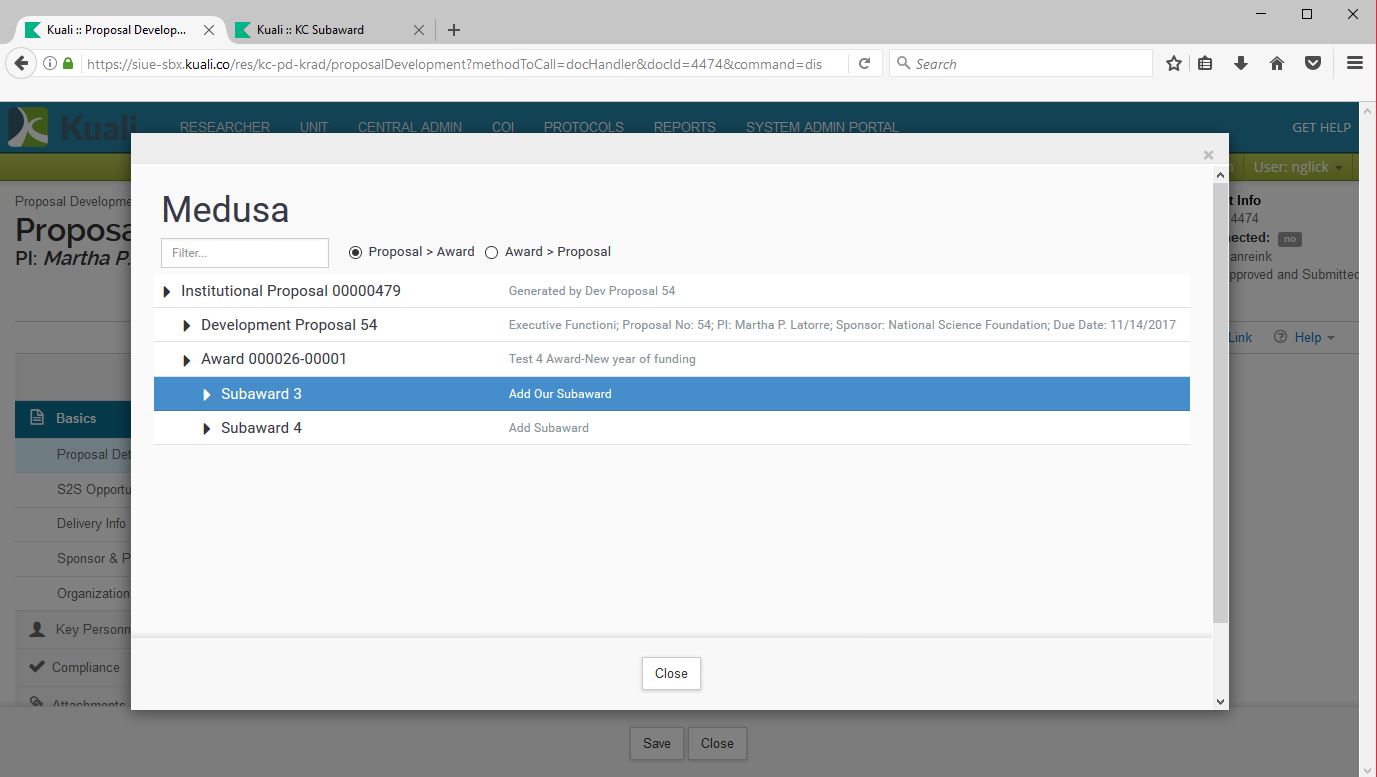Screen dimensions: 1377x777
Task: Expand the Institutional Proposal 00000479 node
Action: pos(167,292)
